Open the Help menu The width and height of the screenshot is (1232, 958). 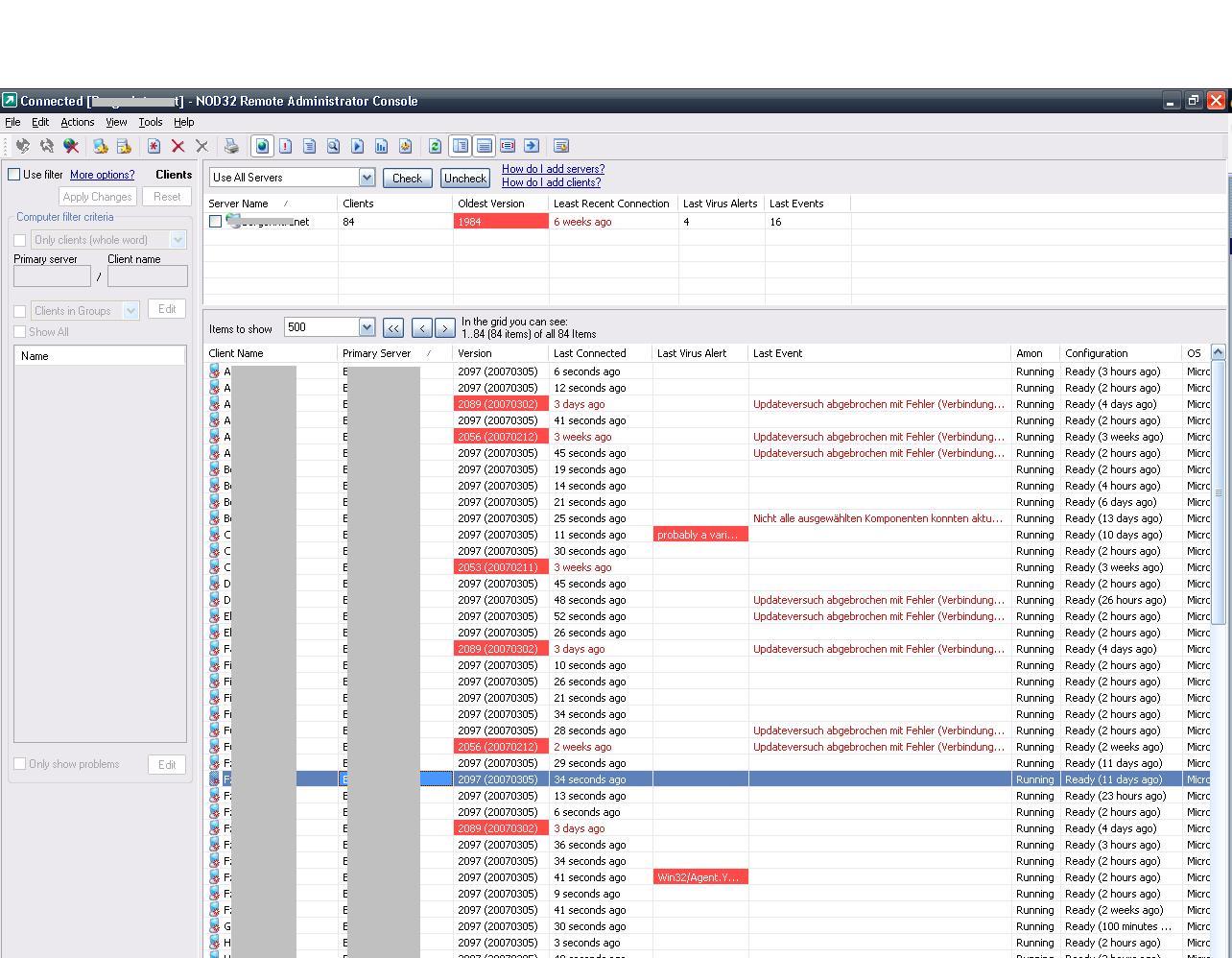[x=184, y=122]
